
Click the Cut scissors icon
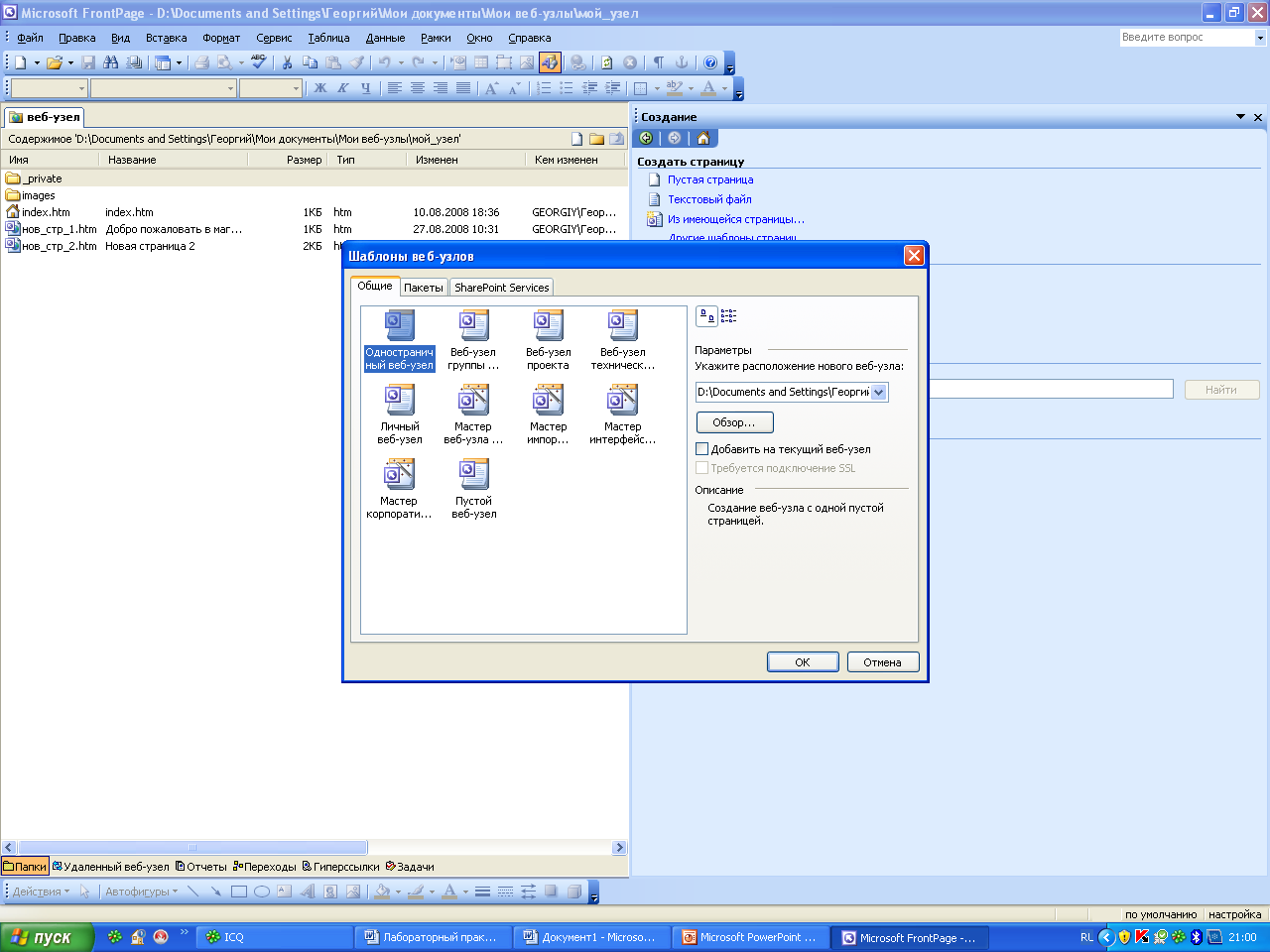pyautogui.click(x=288, y=62)
